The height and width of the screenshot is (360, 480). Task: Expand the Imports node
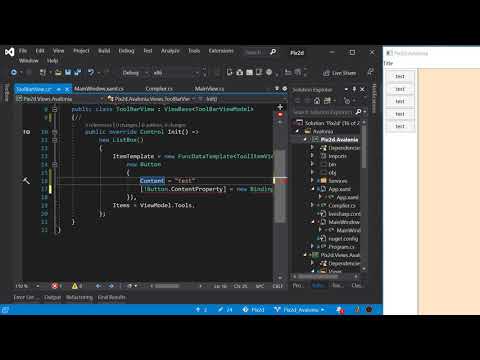[x=312, y=156]
